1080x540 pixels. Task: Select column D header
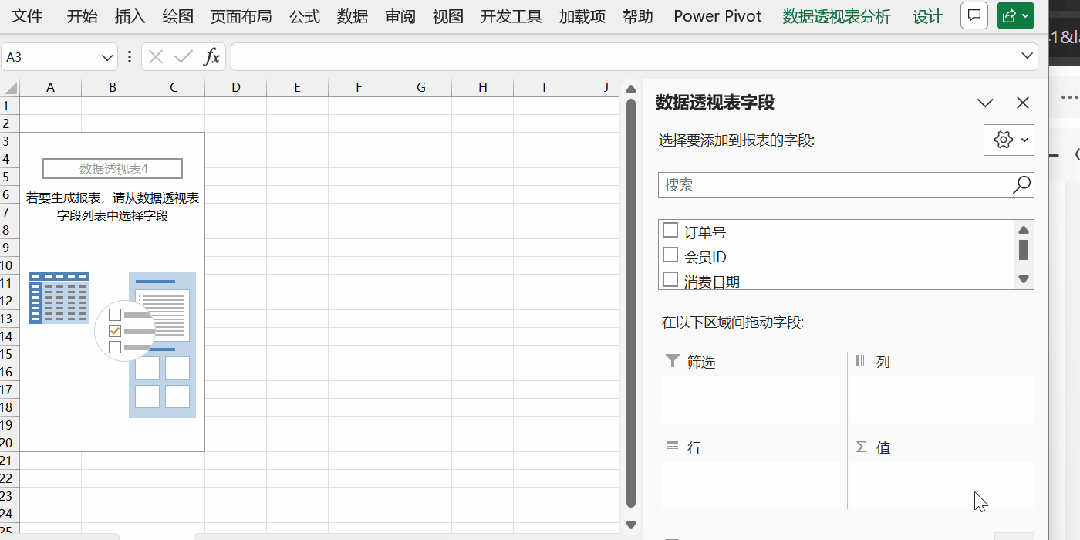pyautogui.click(x=236, y=87)
